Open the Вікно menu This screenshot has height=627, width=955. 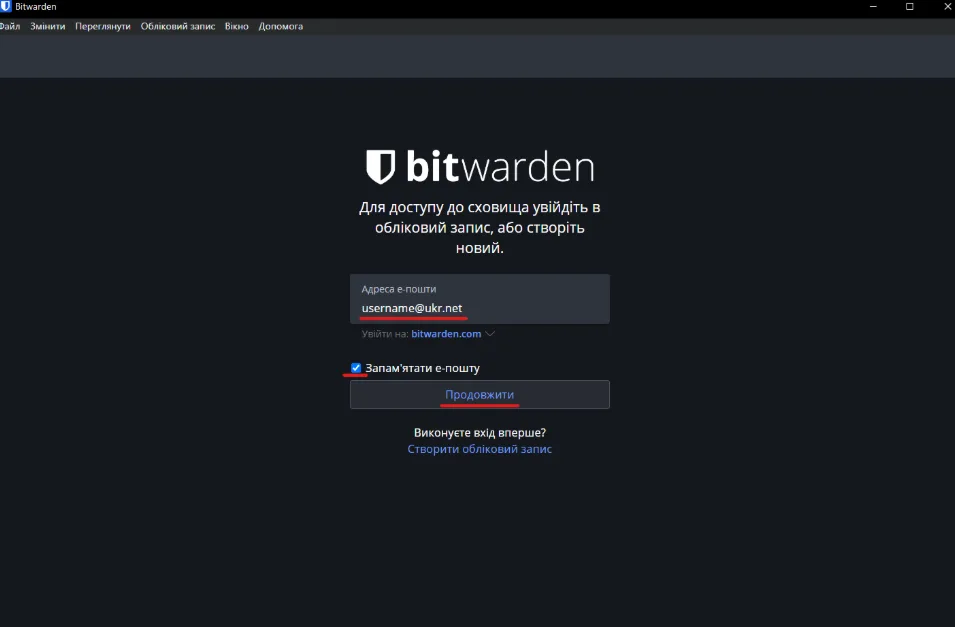[x=237, y=26]
